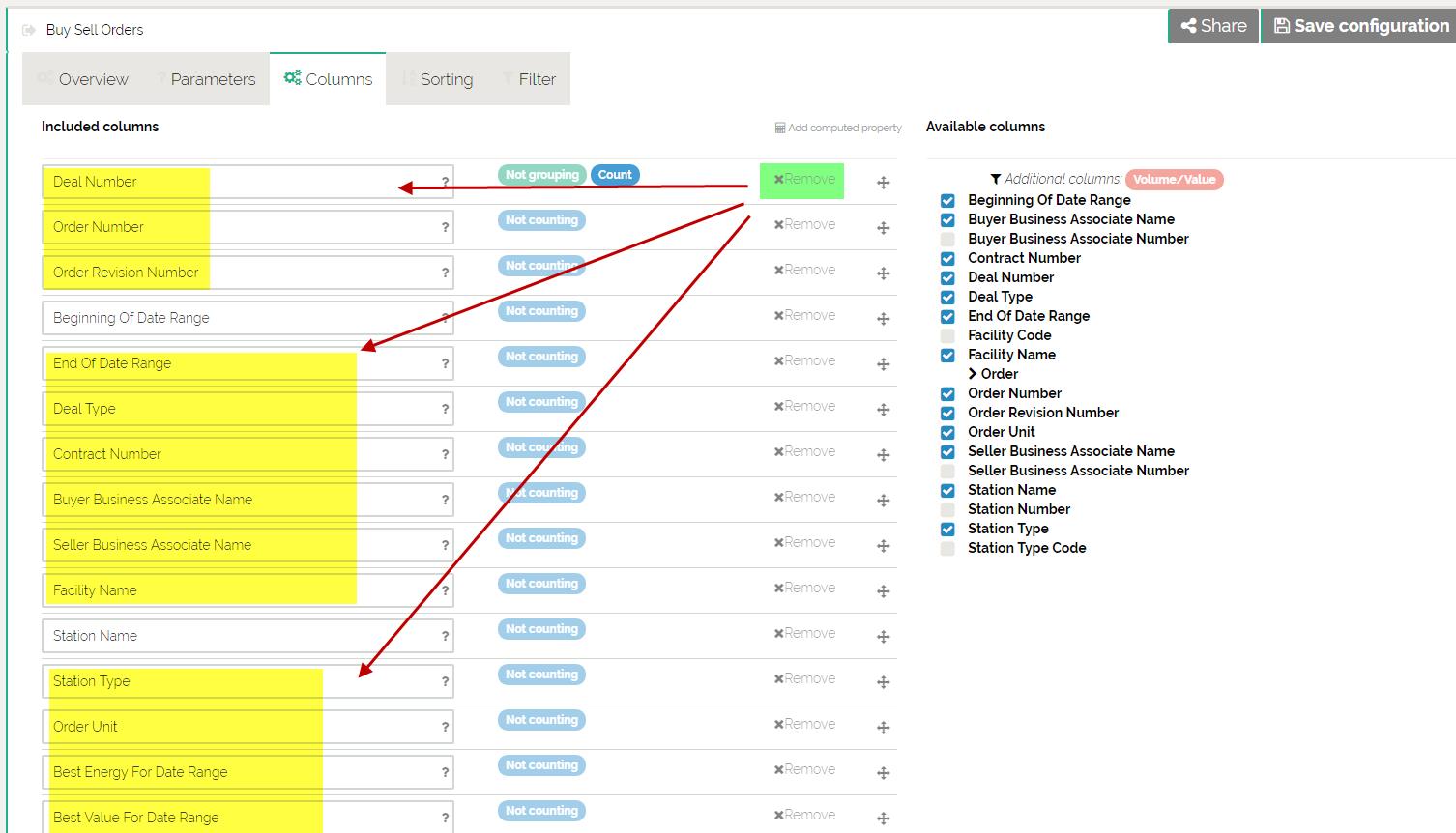Click help question mark for Order Unit
1456x833 pixels.
click(x=445, y=728)
